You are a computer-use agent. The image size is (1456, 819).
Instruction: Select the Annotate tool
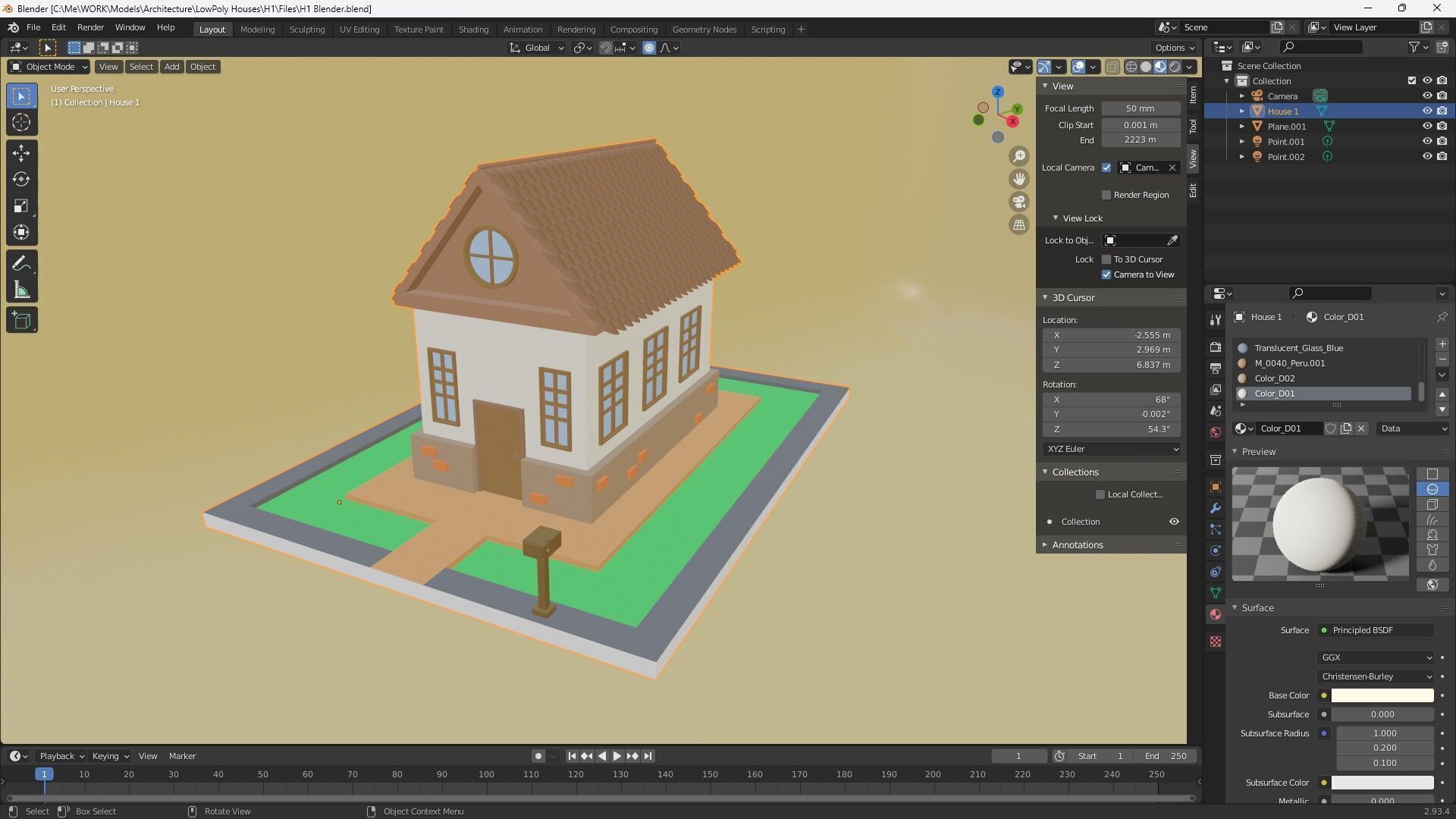click(21, 263)
